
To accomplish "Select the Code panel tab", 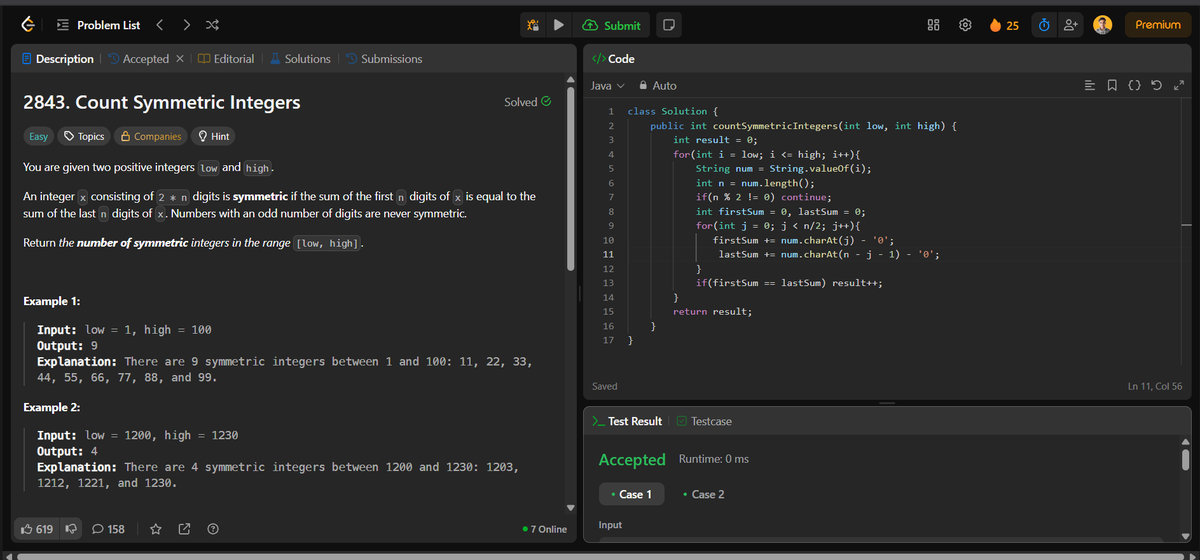I will coord(614,59).
